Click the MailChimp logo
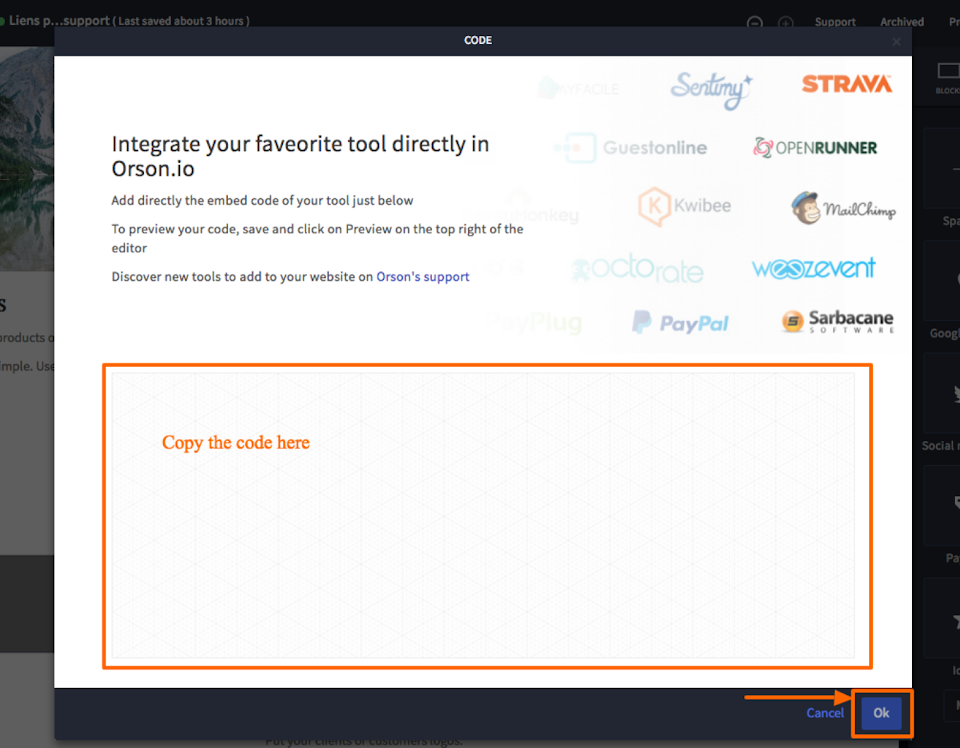This screenshot has height=748, width=960. (x=843, y=208)
